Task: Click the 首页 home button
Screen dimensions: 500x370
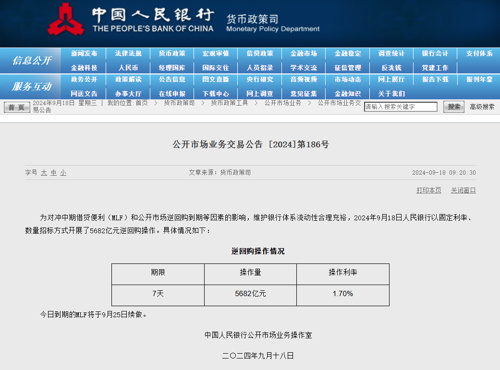Action: 17,107
